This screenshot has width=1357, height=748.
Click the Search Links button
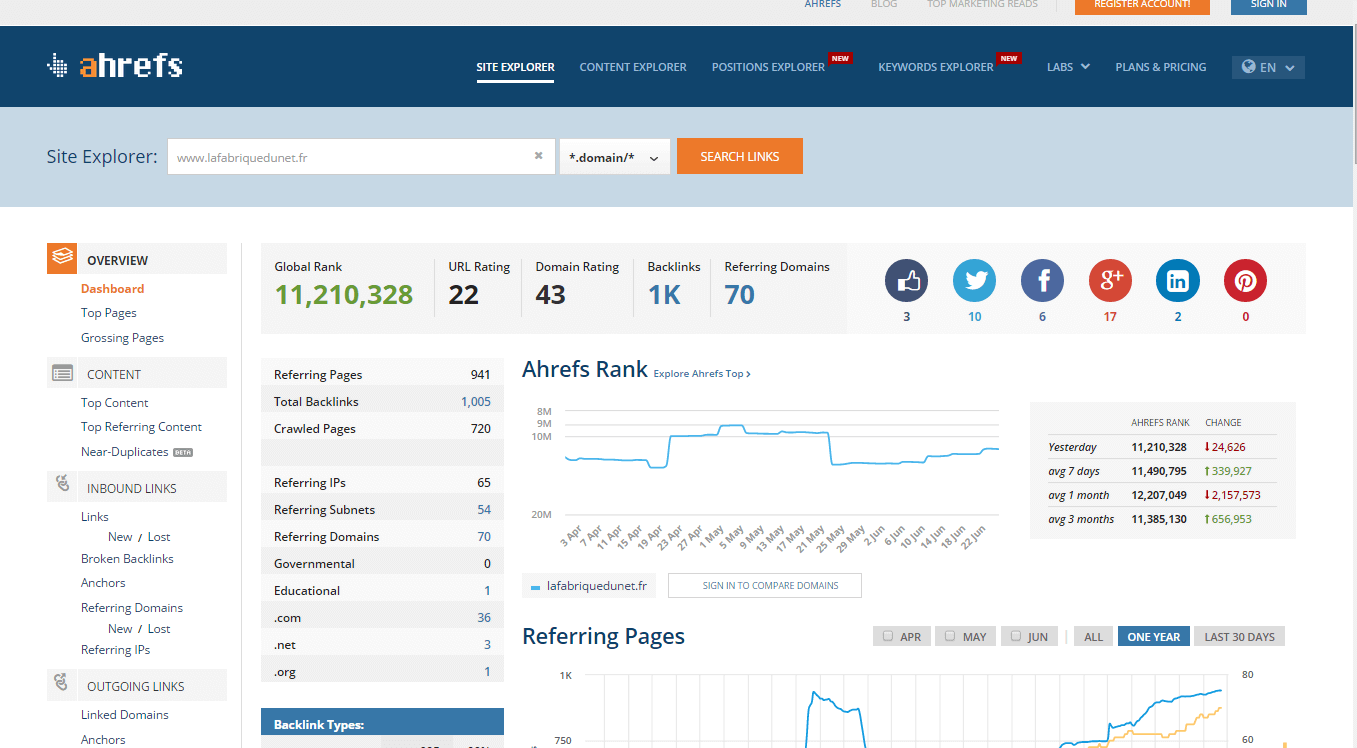[x=739, y=156]
